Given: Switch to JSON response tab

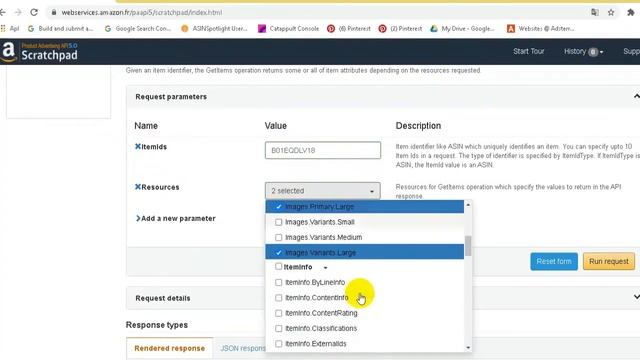Looking at the screenshot, I should point(243,348).
